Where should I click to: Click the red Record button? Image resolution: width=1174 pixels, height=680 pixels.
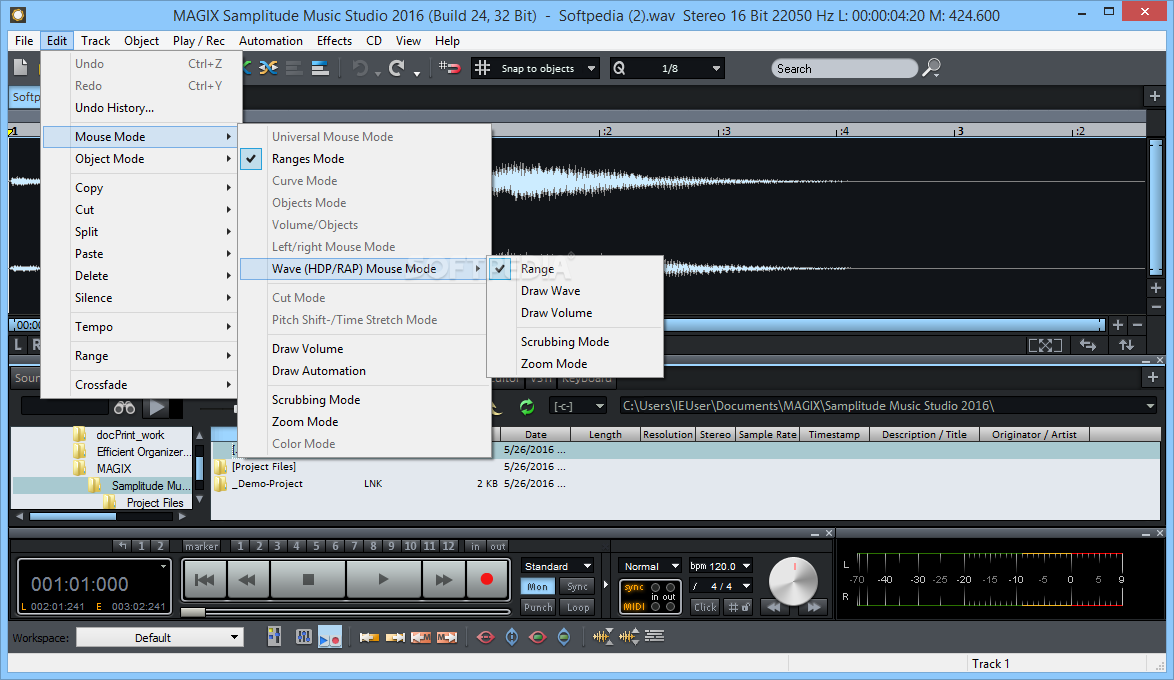click(487, 580)
